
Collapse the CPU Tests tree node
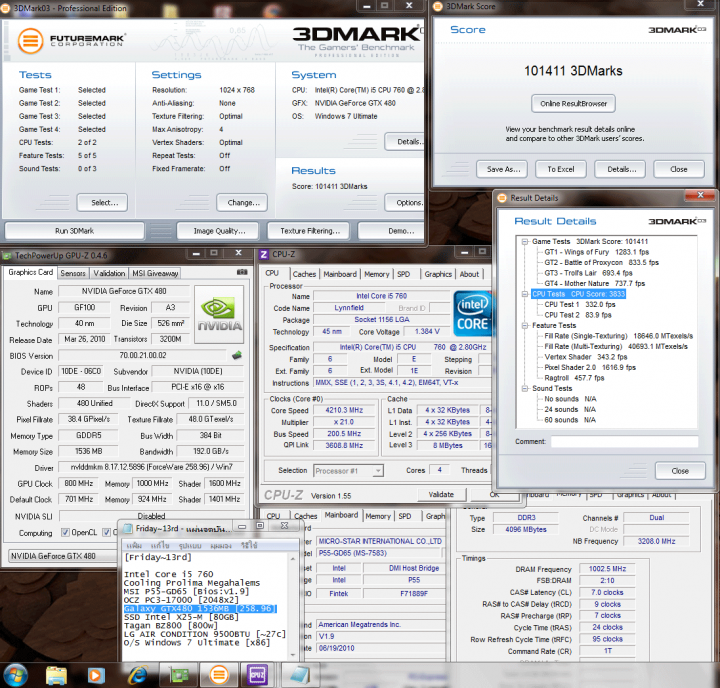(x=525, y=294)
